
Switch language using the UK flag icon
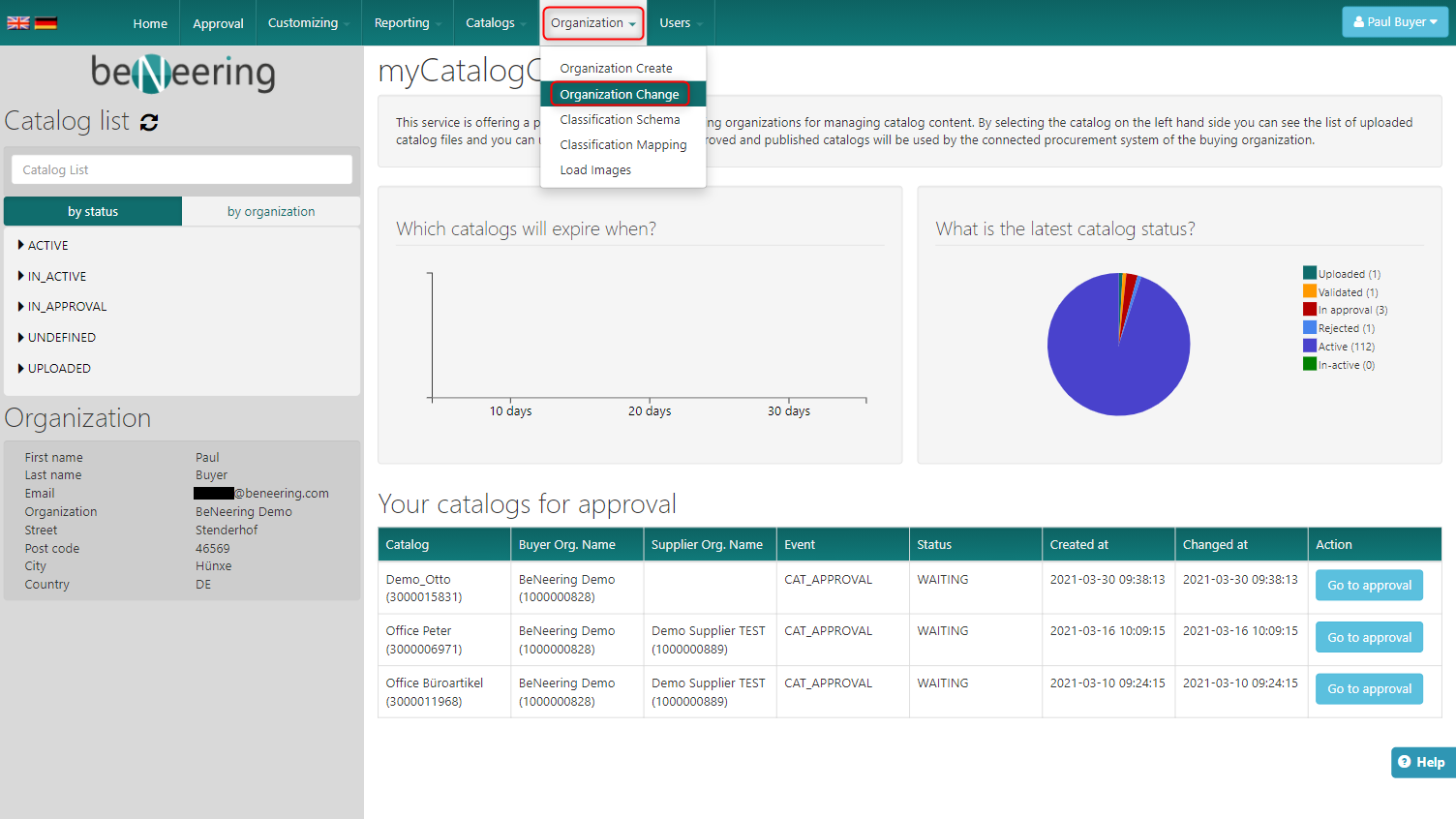coord(18,23)
